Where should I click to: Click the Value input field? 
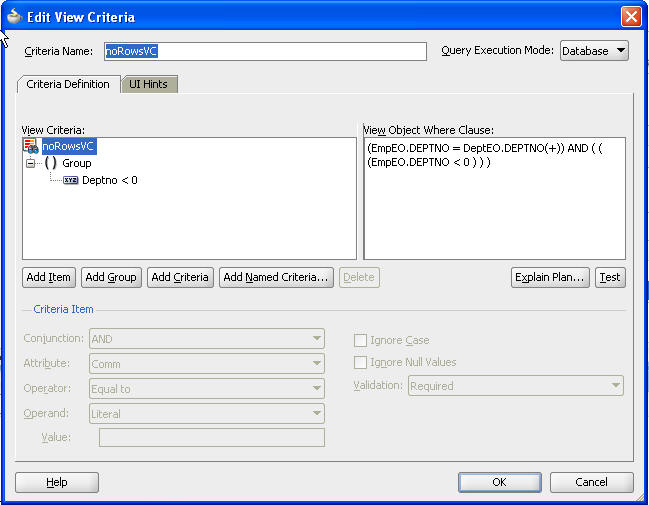pyautogui.click(x=212, y=438)
